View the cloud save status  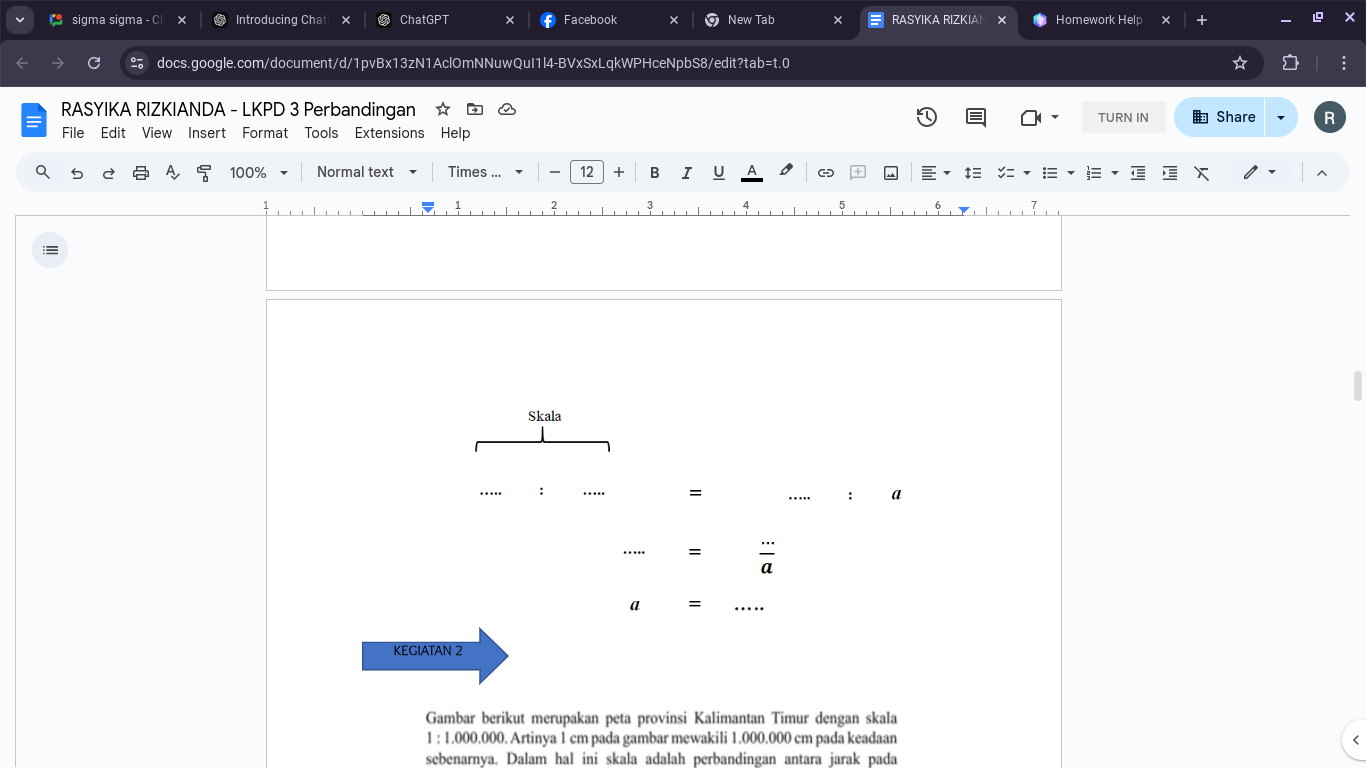507,109
